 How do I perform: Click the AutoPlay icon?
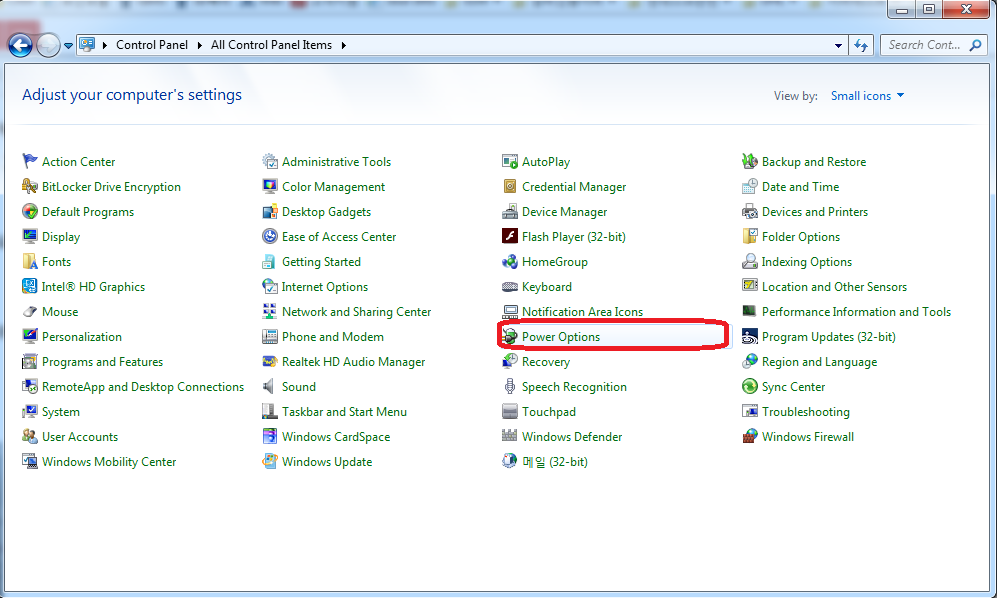coord(509,162)
